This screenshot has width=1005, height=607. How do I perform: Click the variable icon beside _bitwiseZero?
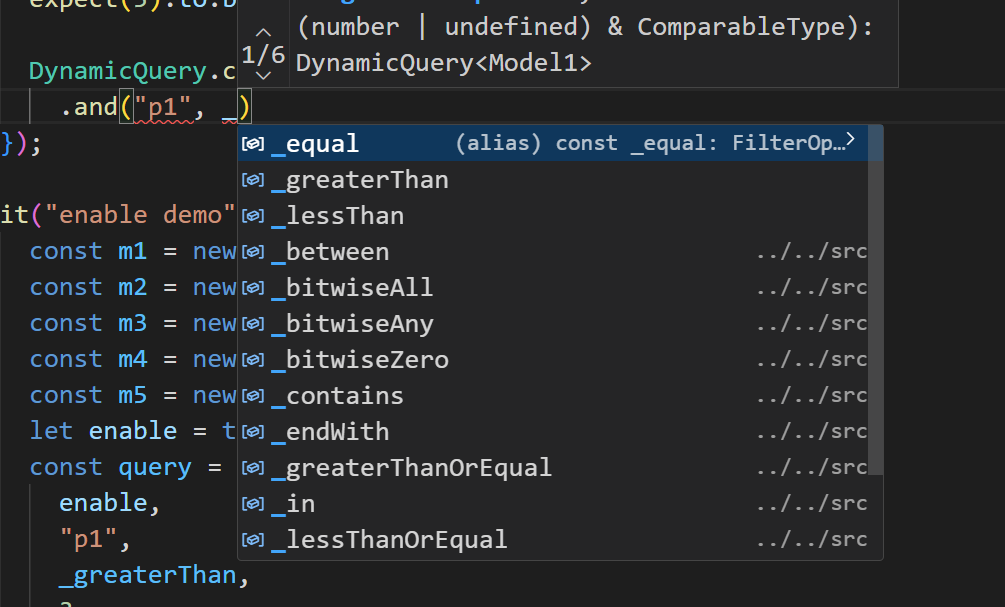(253, 359)
